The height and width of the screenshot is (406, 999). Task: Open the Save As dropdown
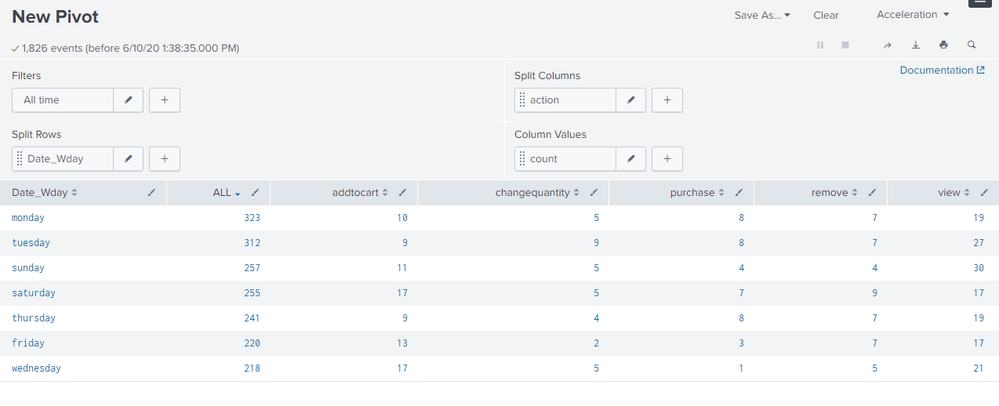[x=762, y=15]
